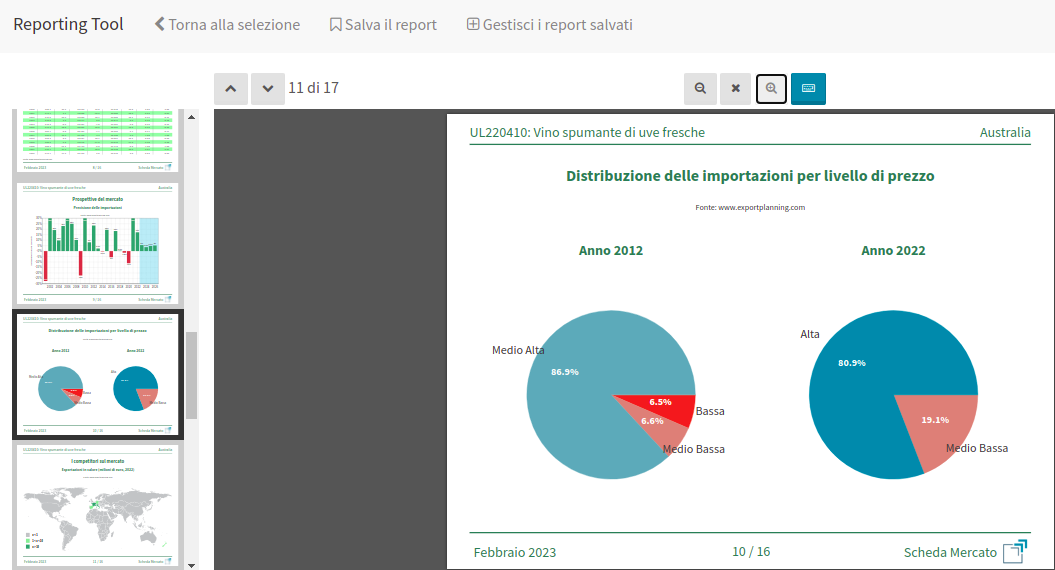
Task: Click the back chevron of Torna alla selezione
Action: 160,25
